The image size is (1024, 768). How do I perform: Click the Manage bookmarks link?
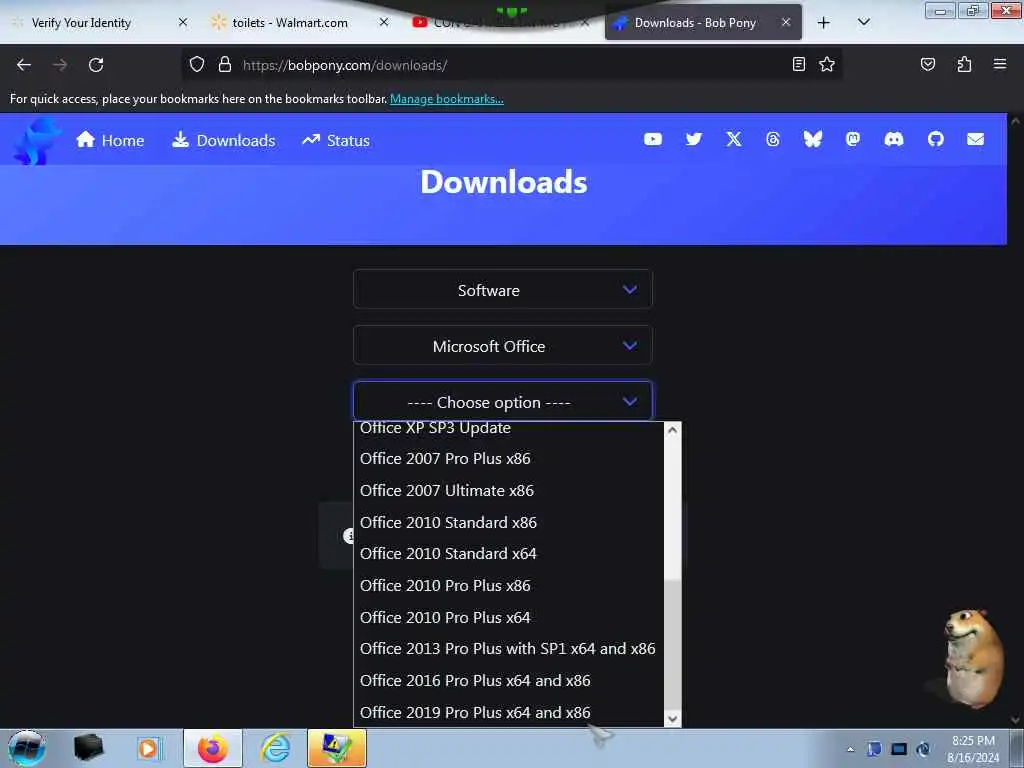447,99
